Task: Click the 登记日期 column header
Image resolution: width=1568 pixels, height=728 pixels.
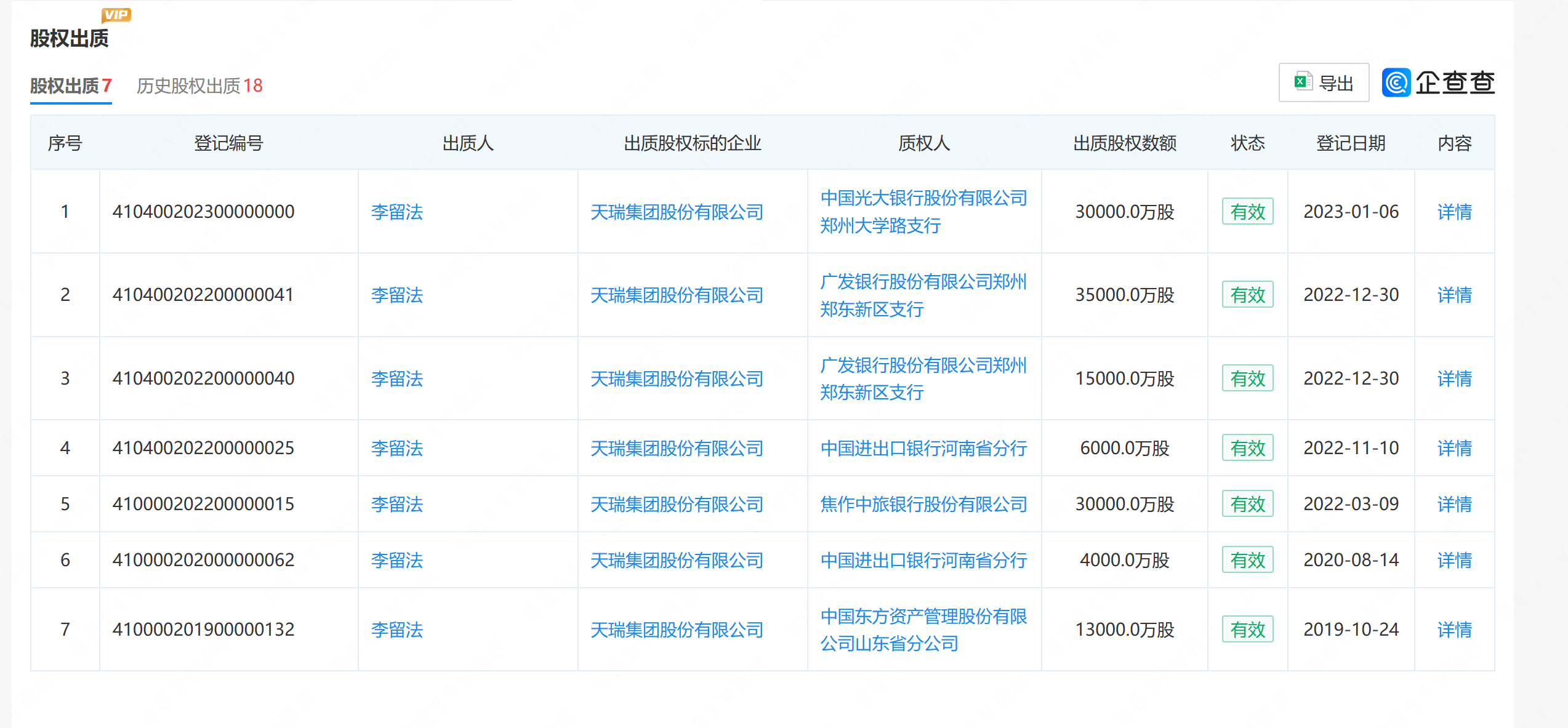Action: 1351,143
